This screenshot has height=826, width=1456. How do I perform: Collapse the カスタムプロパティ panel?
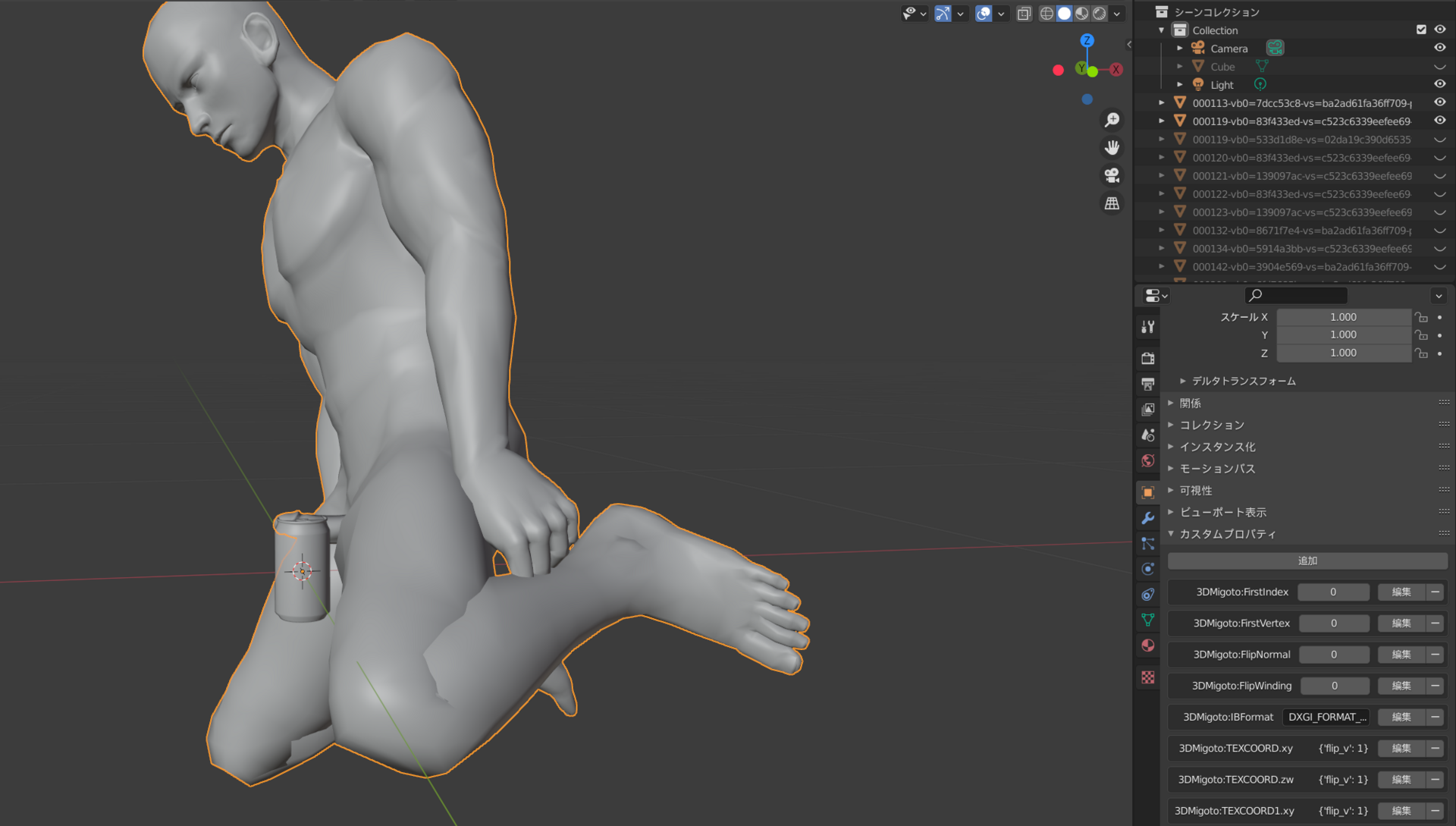[1171, 534]
